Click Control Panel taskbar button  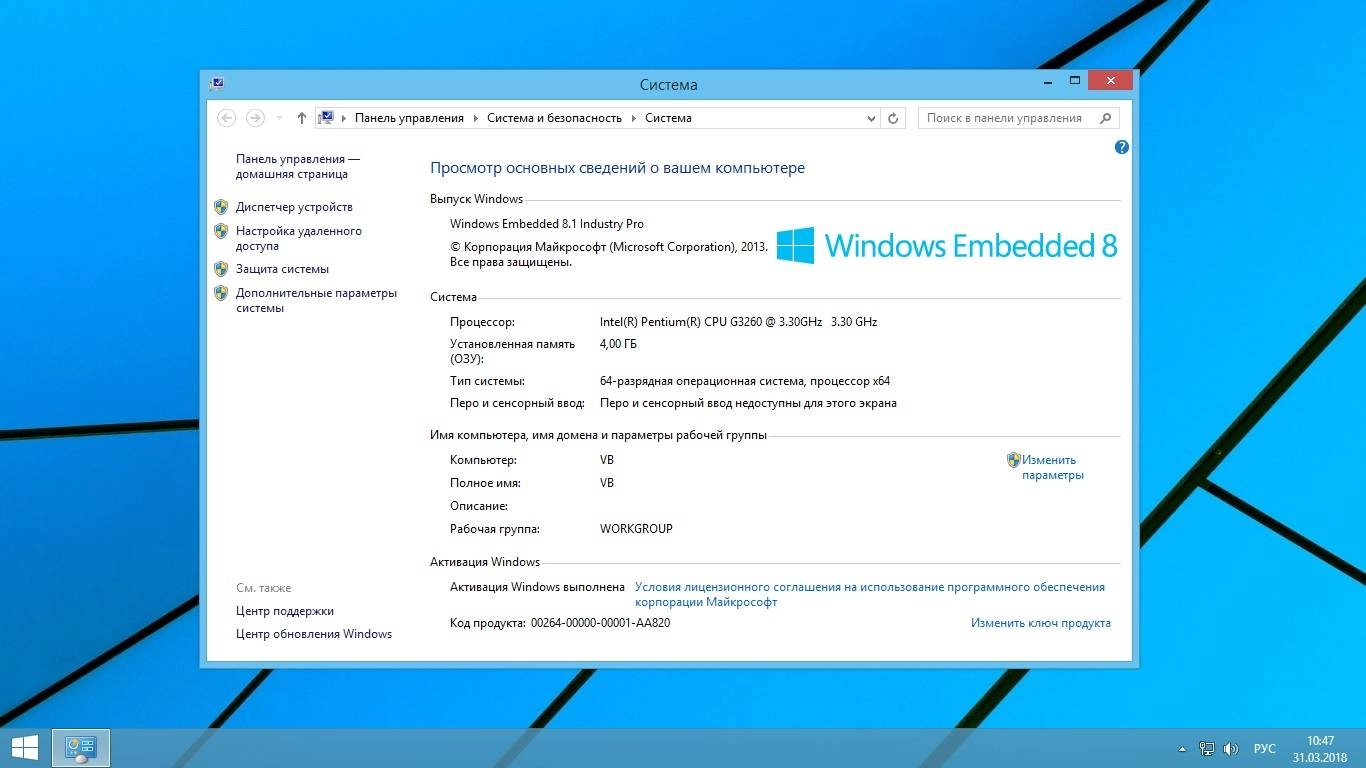80,748
